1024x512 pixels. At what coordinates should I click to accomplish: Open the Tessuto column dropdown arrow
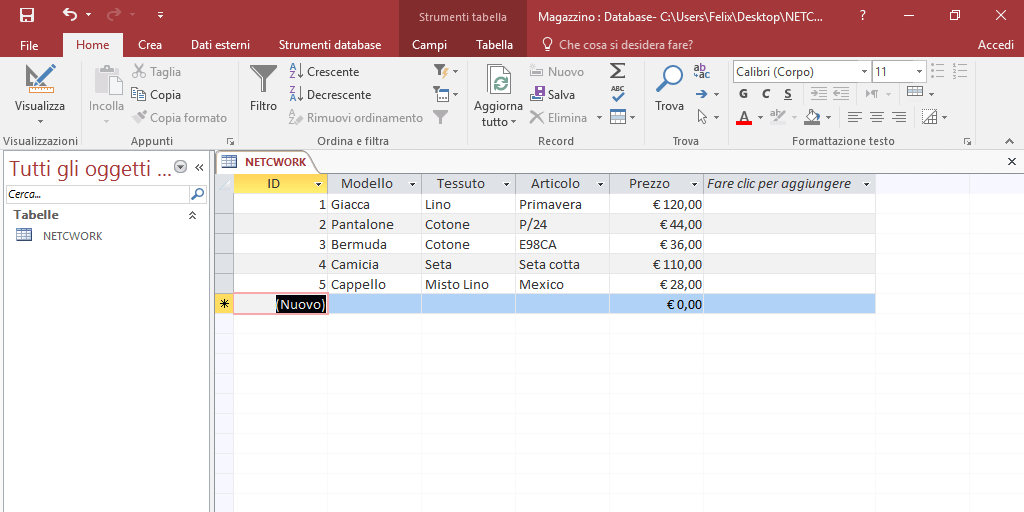(x=506, y=185)
